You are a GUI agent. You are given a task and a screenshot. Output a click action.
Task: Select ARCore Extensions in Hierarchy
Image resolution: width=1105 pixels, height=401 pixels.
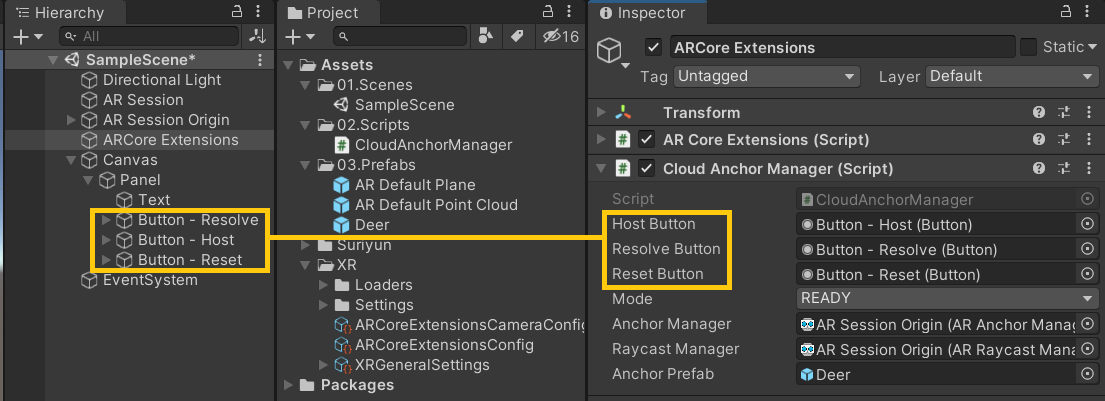click(171, 140)
